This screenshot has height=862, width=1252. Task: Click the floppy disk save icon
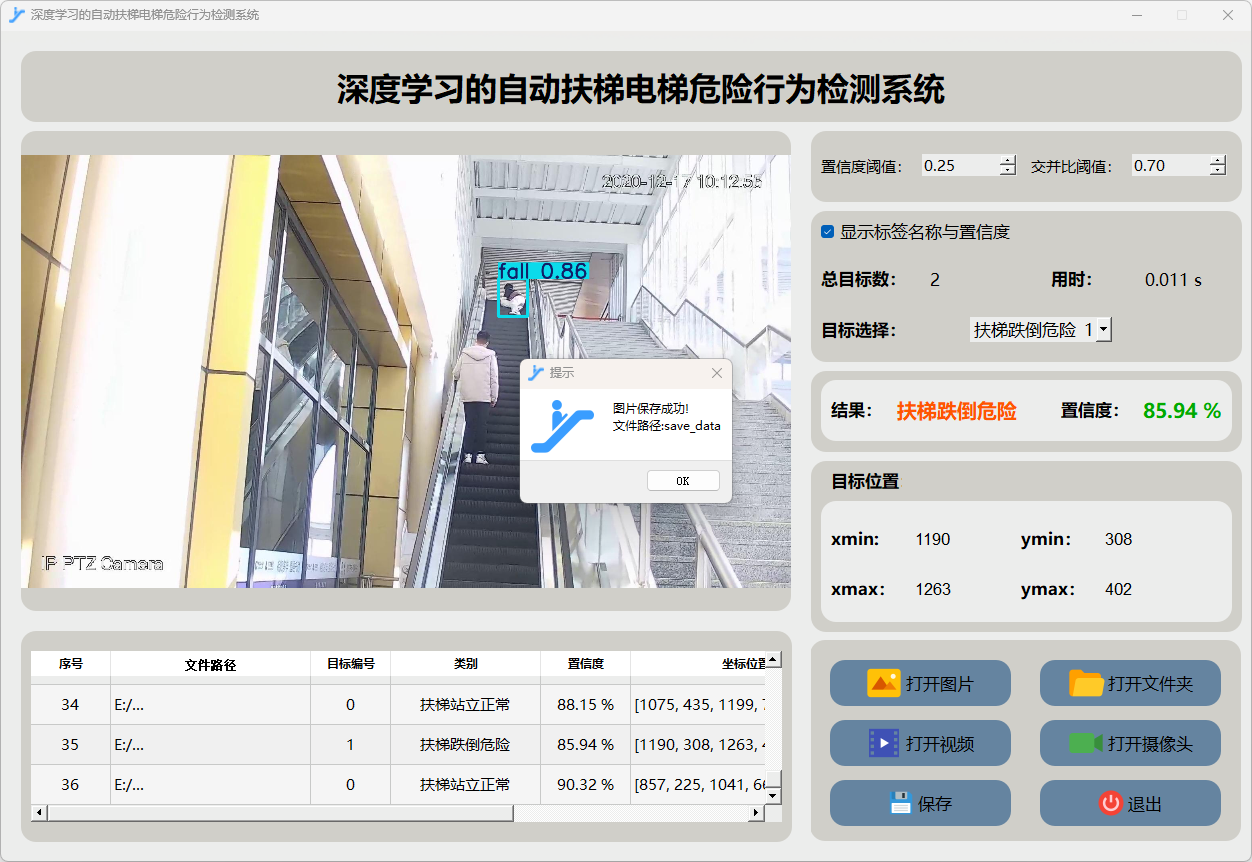pyautogui.click(x=900, y=803)
